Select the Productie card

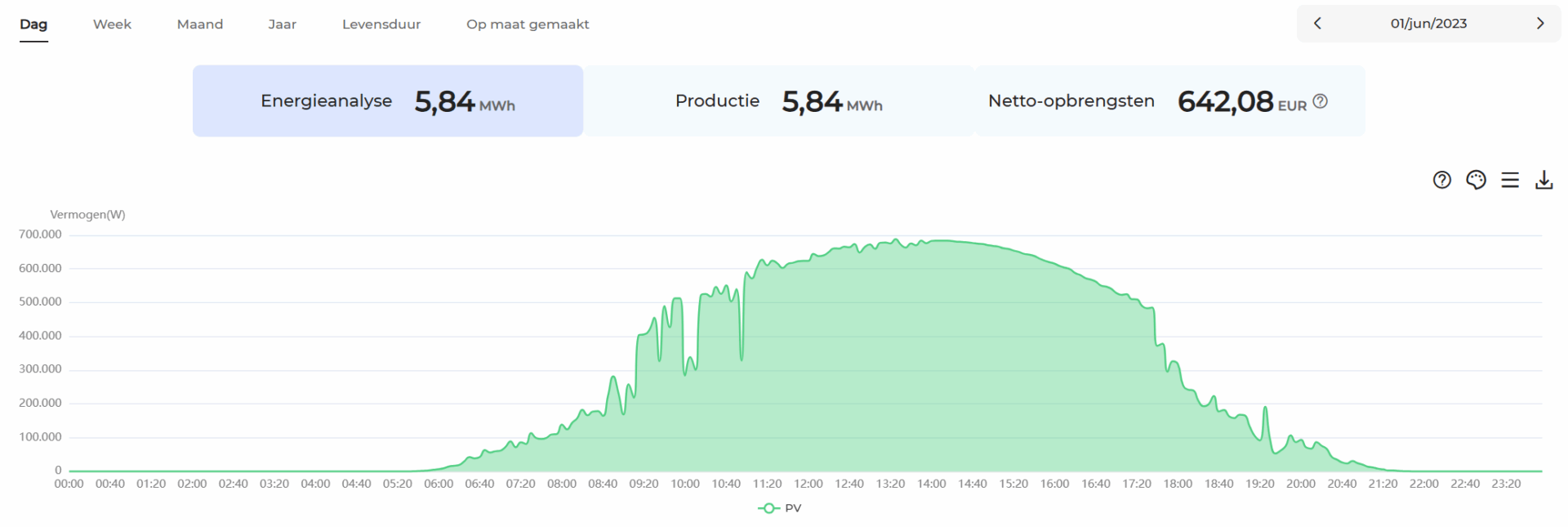pos(779,101)
